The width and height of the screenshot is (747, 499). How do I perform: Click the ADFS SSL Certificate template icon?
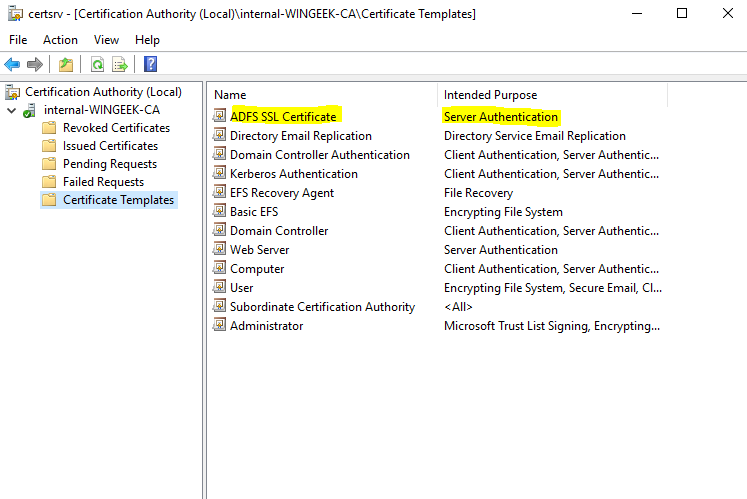pyautogui.click(x=220, y=117)
